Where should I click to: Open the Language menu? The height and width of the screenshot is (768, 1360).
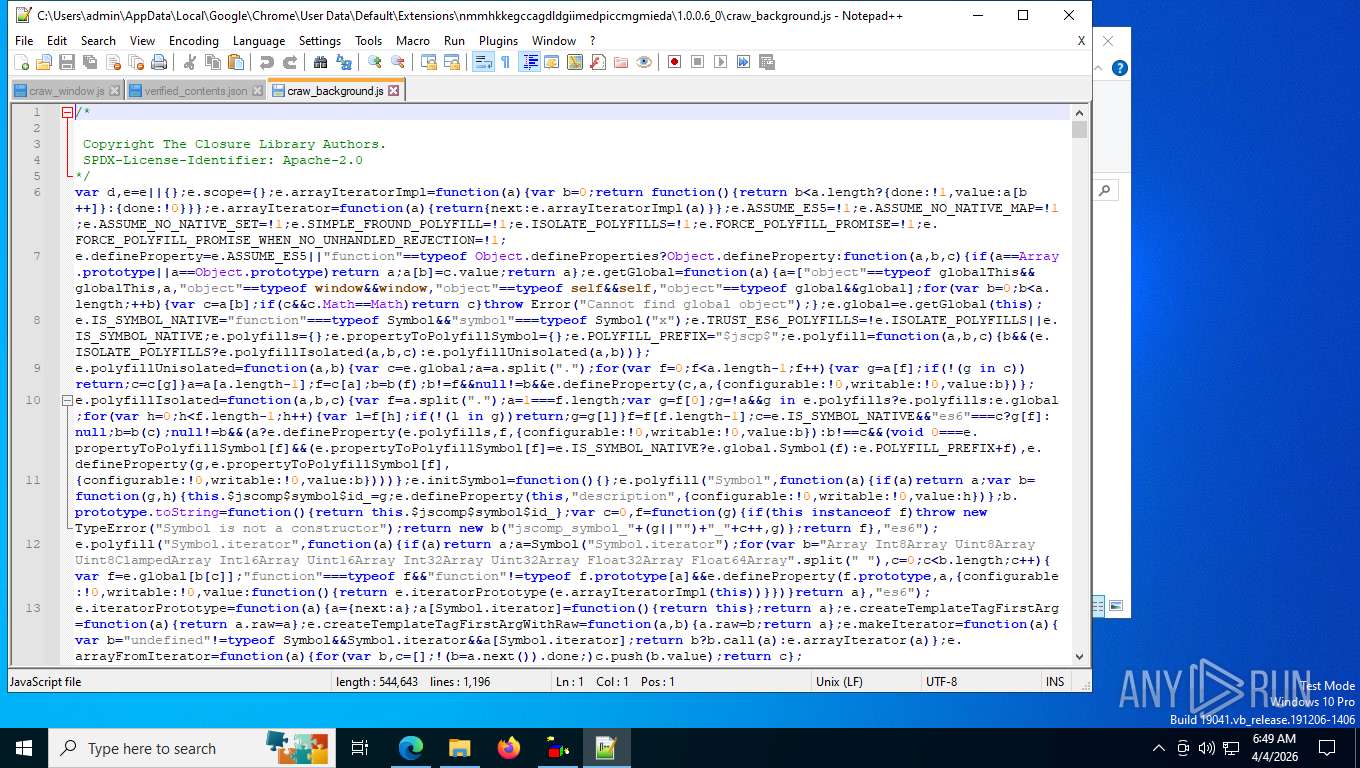tap(259, 41)
